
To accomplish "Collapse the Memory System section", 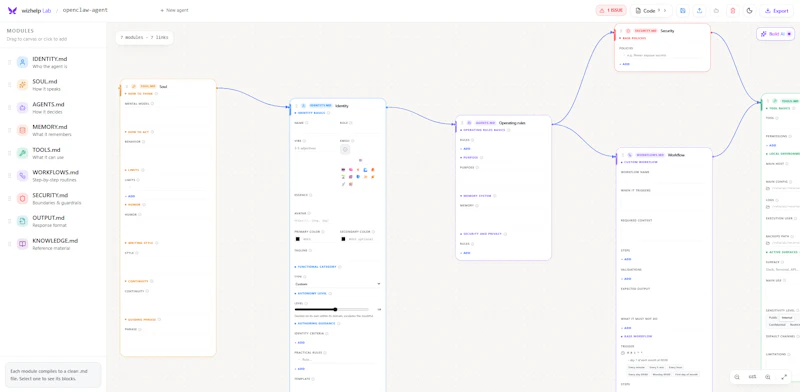I will (476, 195).
